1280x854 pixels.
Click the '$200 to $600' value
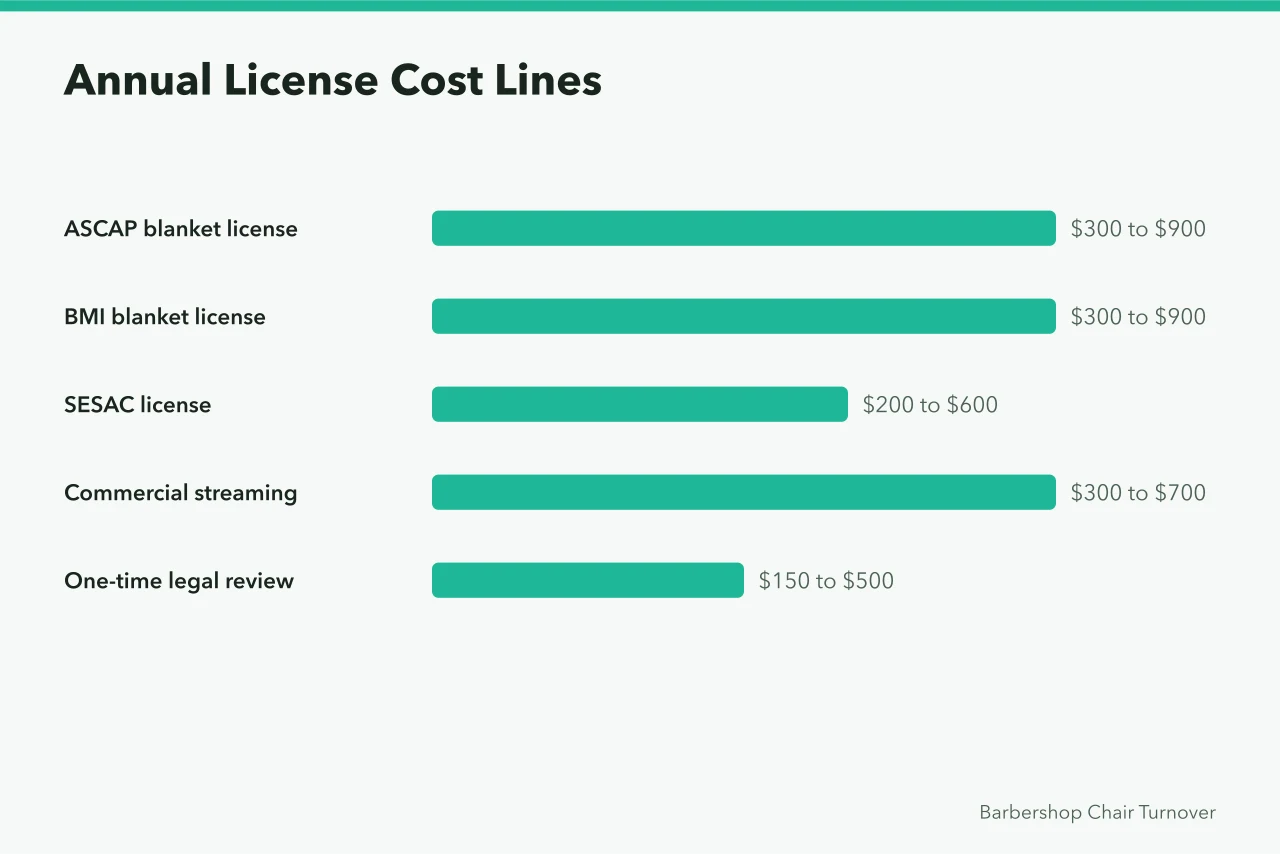pyautogui.click(x=930, y=404)
